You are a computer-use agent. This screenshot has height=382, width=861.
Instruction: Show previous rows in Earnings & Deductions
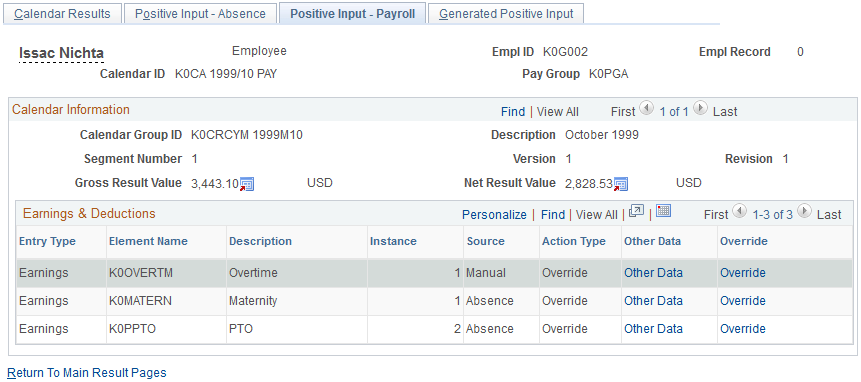pos(740,211)
